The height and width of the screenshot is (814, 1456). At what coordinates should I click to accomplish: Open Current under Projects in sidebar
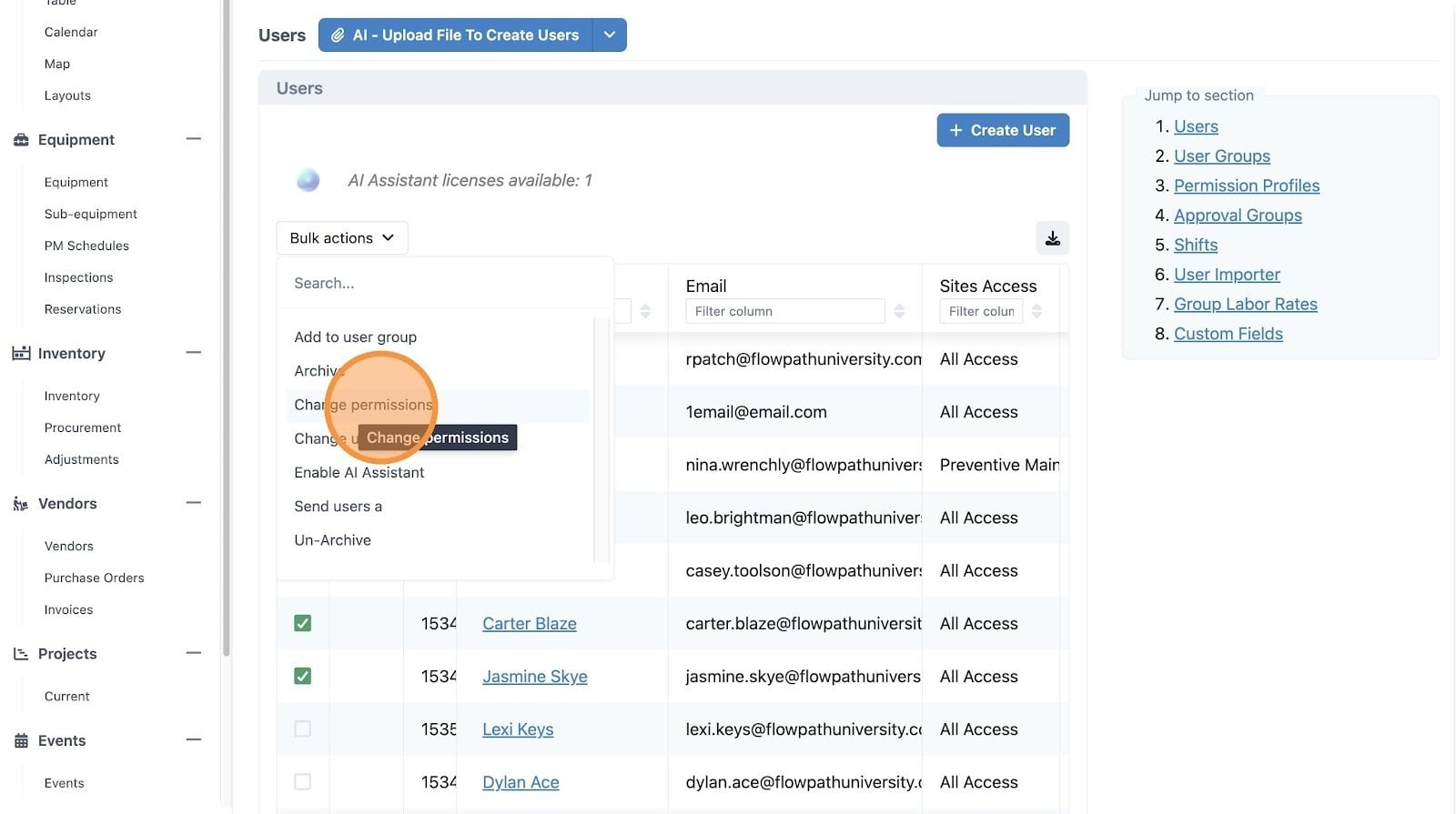67,697
